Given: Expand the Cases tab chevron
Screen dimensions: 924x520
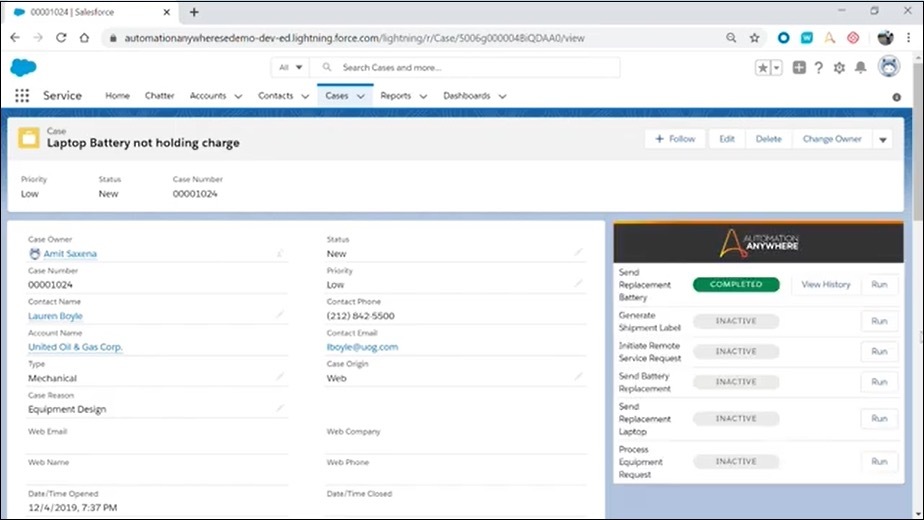Looking at the screenshot, I should pos(361,96).
